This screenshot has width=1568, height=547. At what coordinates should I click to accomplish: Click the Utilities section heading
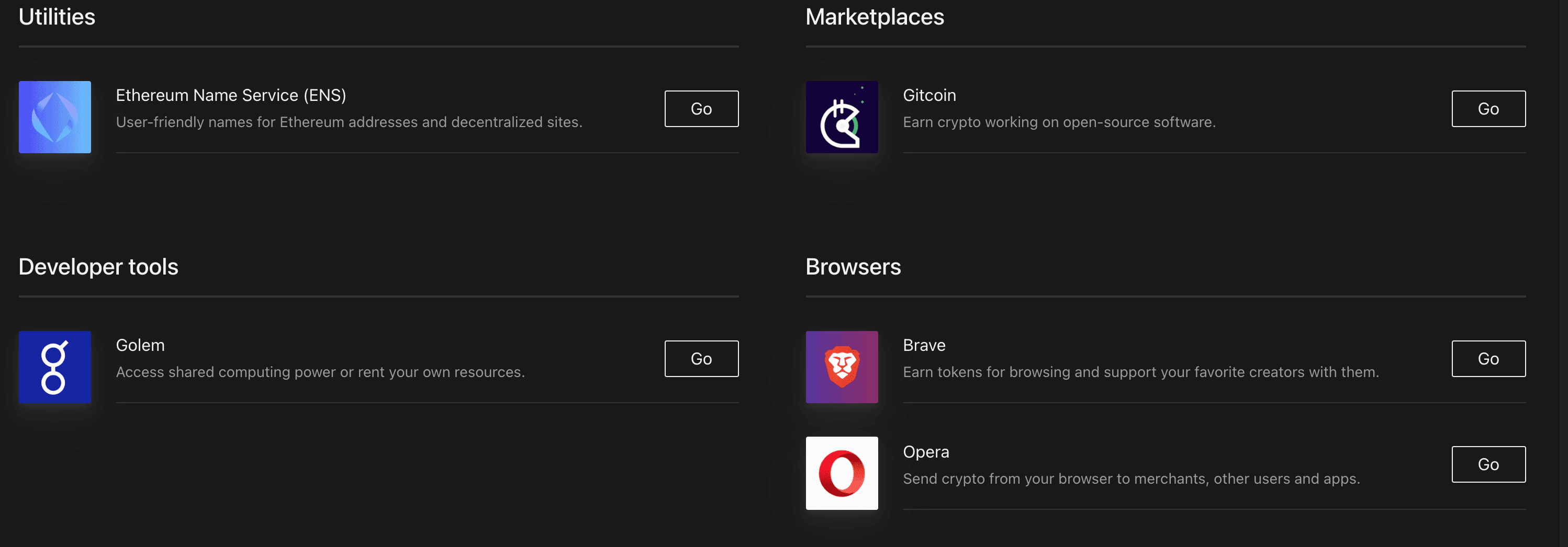click(57, 17)
